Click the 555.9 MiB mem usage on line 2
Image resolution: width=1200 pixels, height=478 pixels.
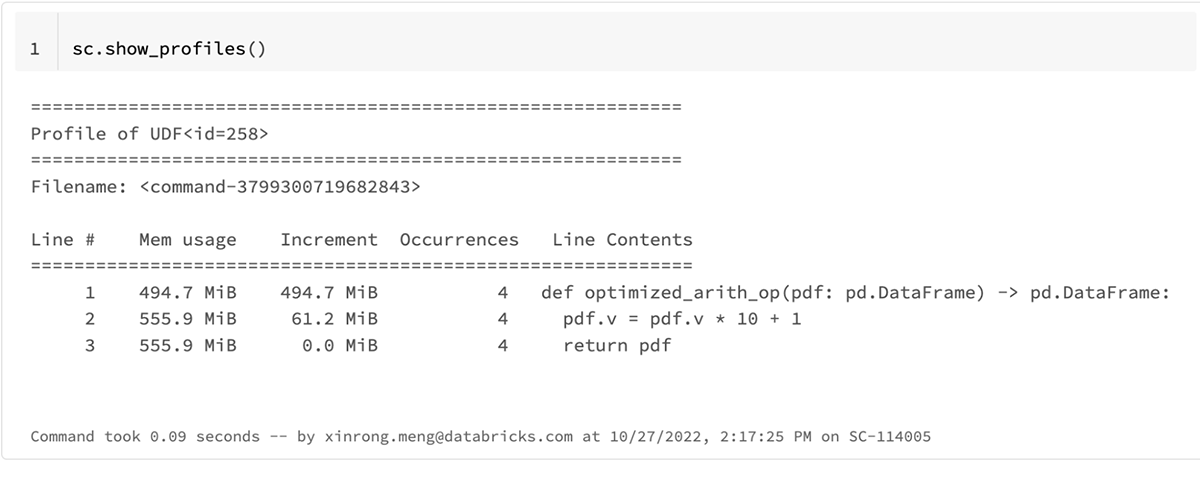(x=188, y=319)
